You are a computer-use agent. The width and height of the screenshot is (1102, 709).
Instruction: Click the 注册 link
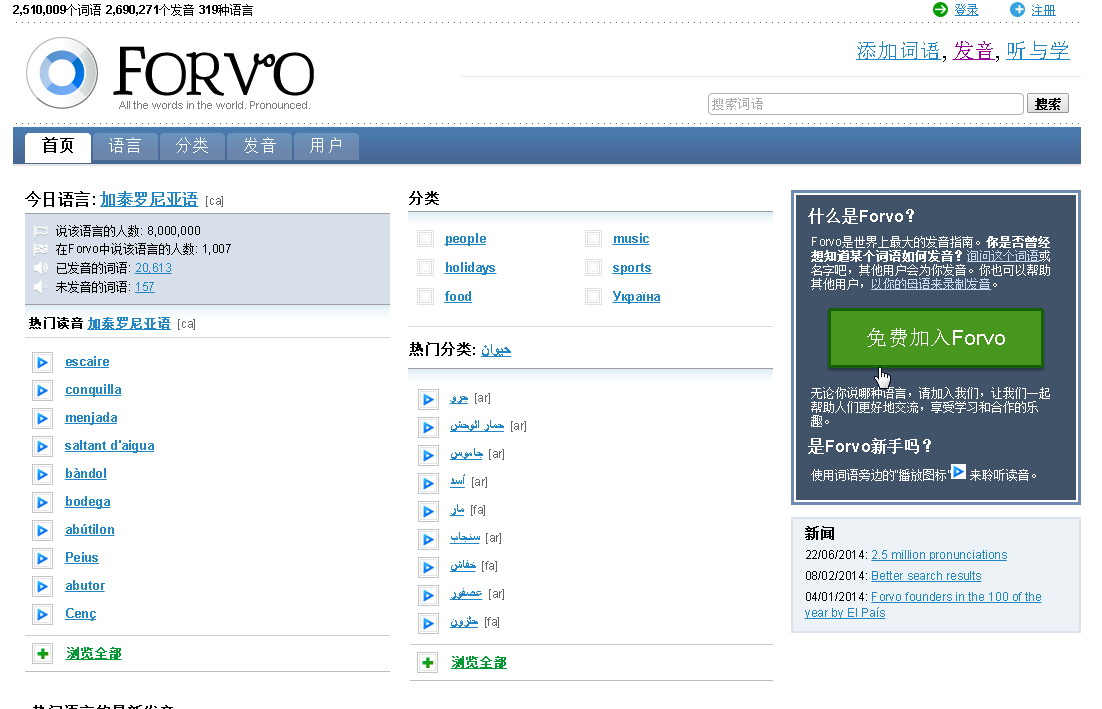1044,10
